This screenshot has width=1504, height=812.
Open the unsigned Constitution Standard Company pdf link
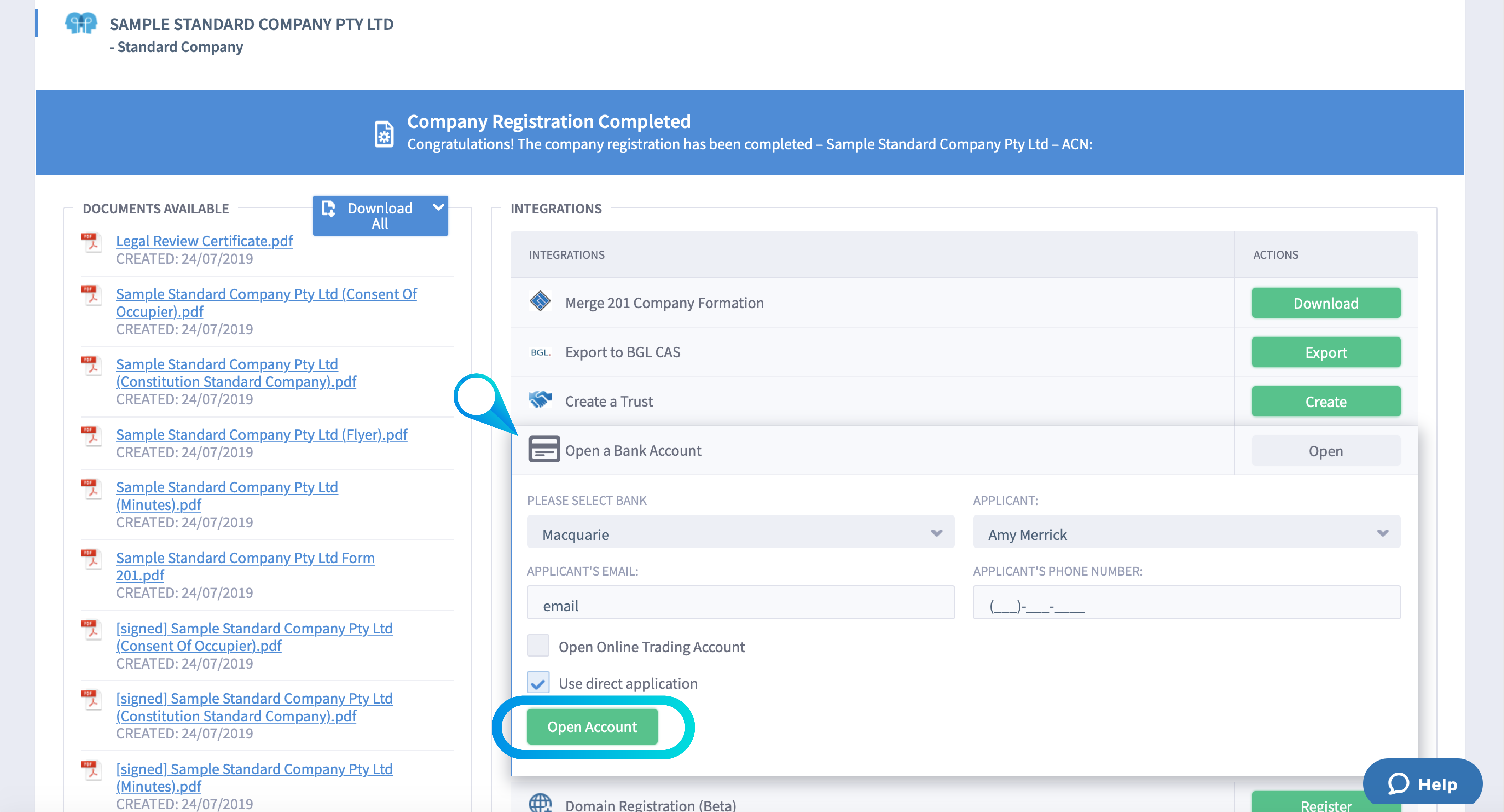236,372
